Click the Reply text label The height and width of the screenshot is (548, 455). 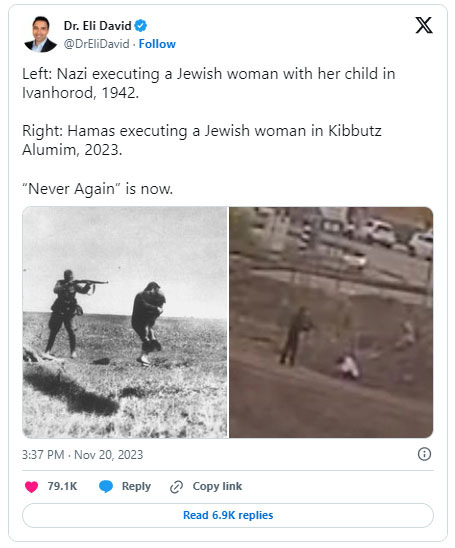click(136, 486)
